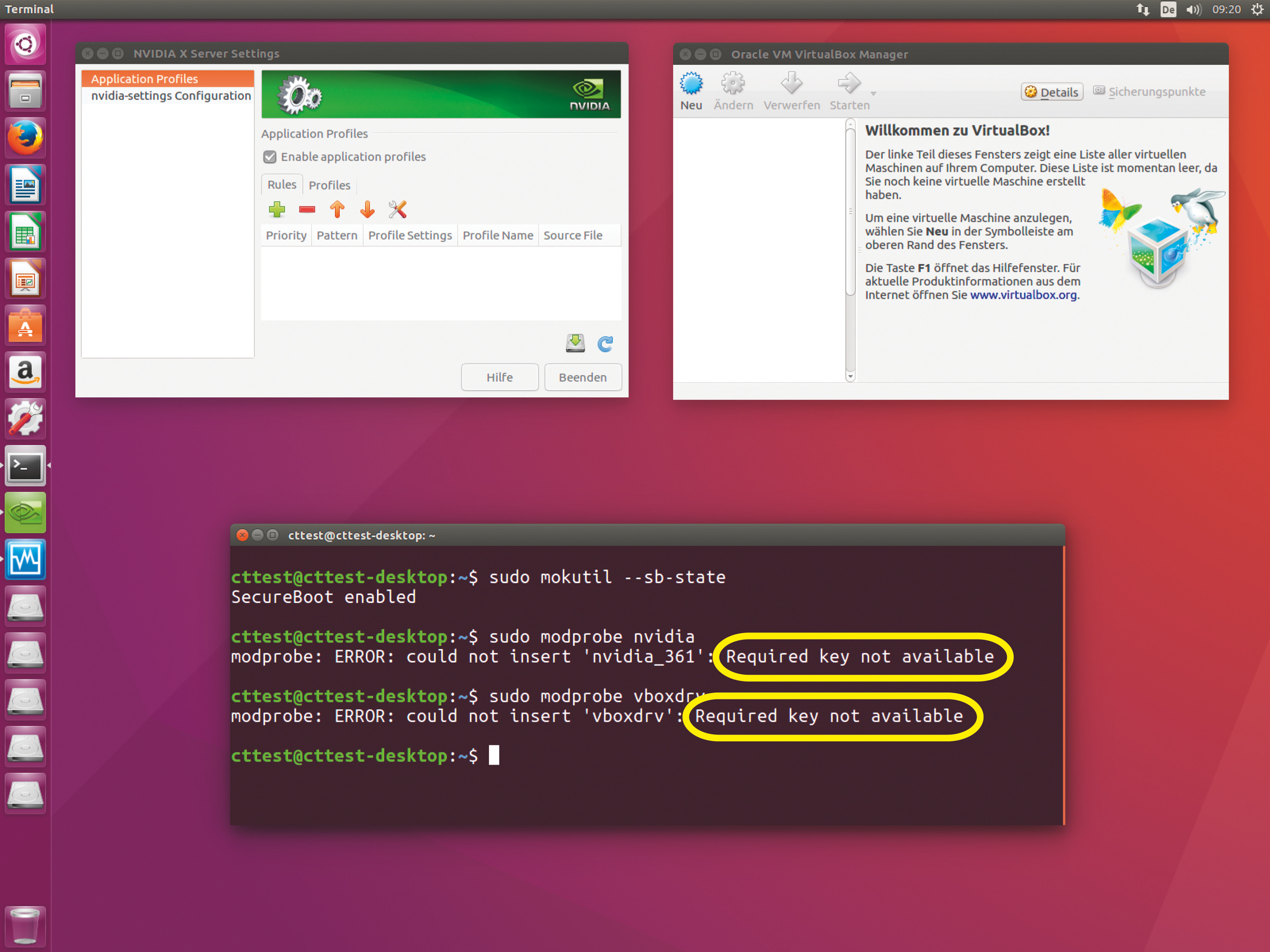The height and width of the screenshot is (952, 1270).
Task: Click the edit rule tools icon
Action: [398, 209]
